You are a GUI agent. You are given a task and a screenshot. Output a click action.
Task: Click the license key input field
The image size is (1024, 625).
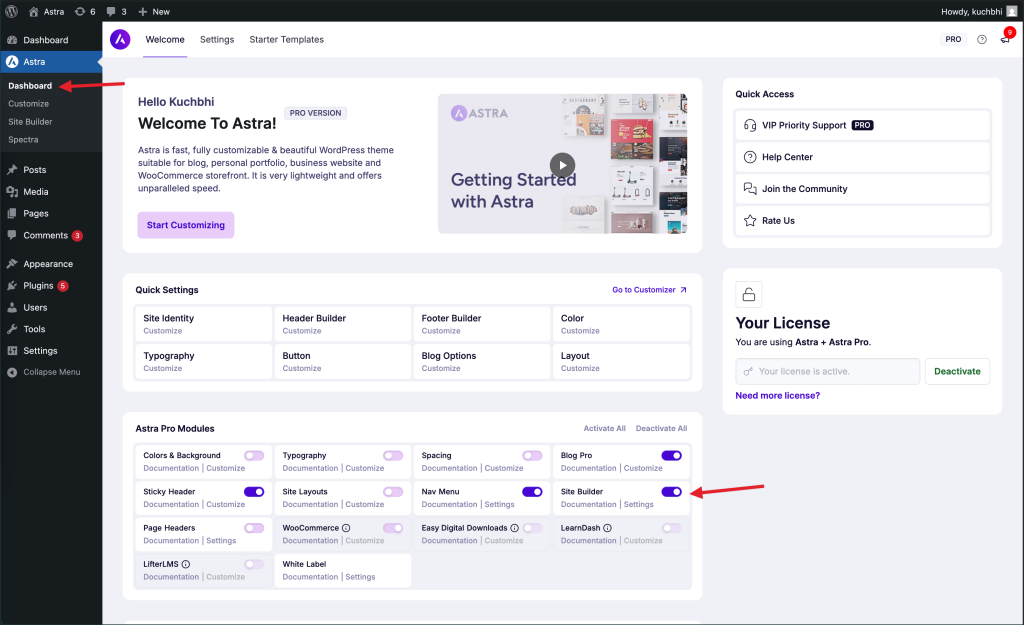coord(830,371)
